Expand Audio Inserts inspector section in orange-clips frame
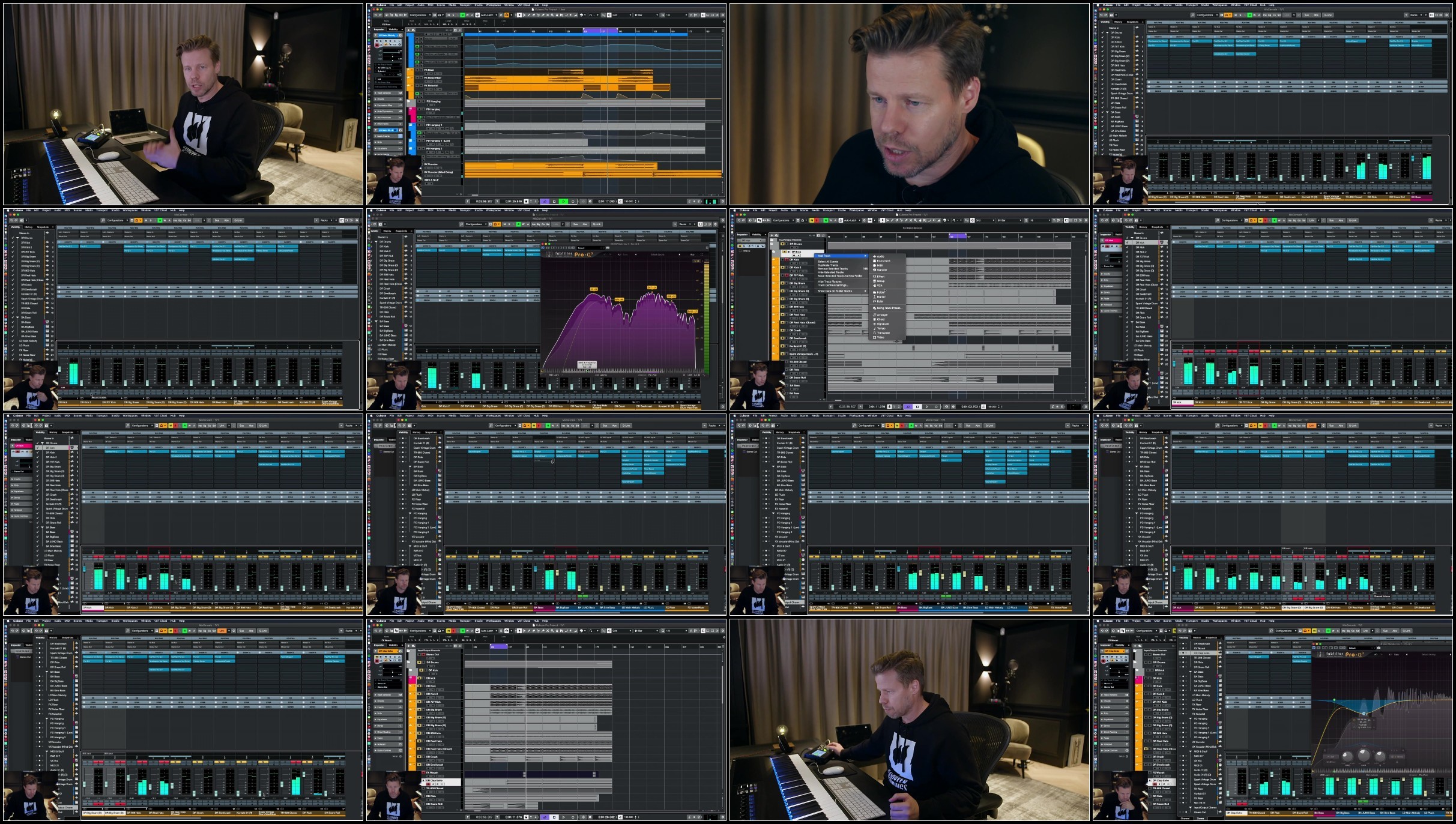This screenshot has height=824, width=1456. [388, 136]
